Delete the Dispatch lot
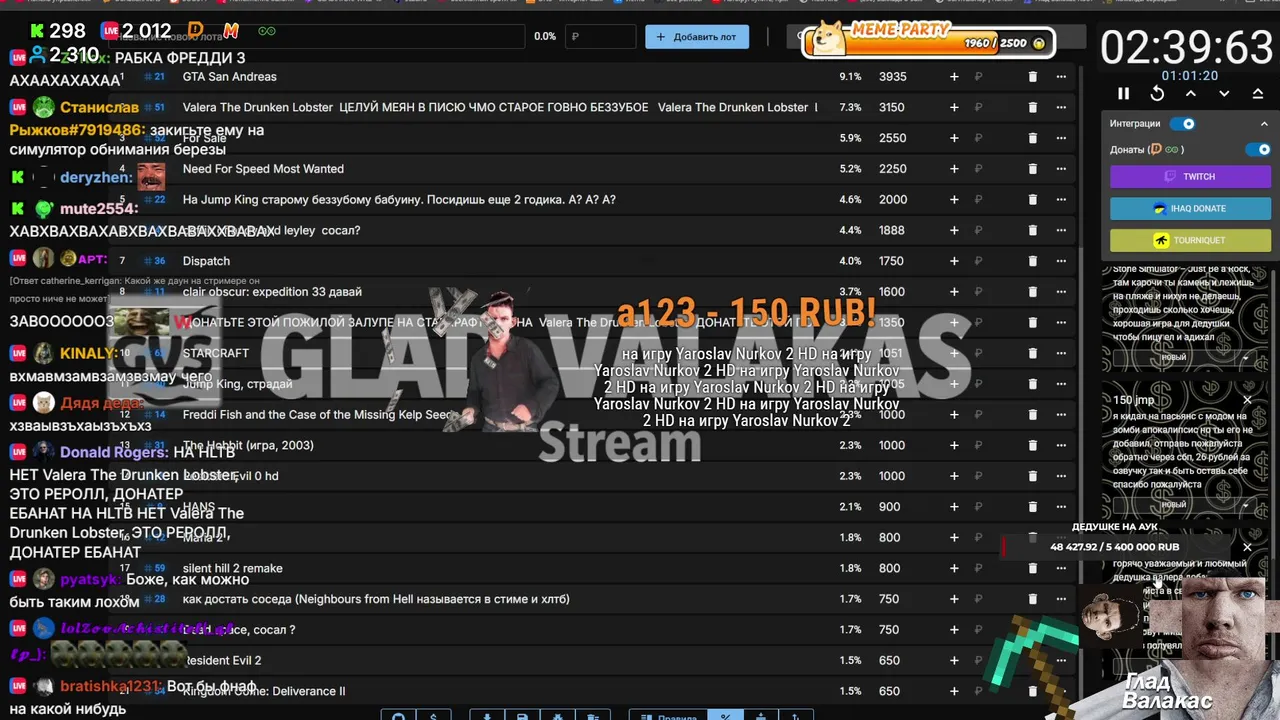Image resolution: width=1280 pixels, height=720 pixels. 1033,261
